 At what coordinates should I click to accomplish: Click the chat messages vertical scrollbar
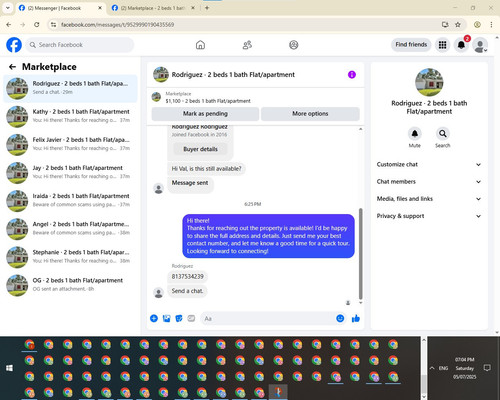click(x=360, y=253)
